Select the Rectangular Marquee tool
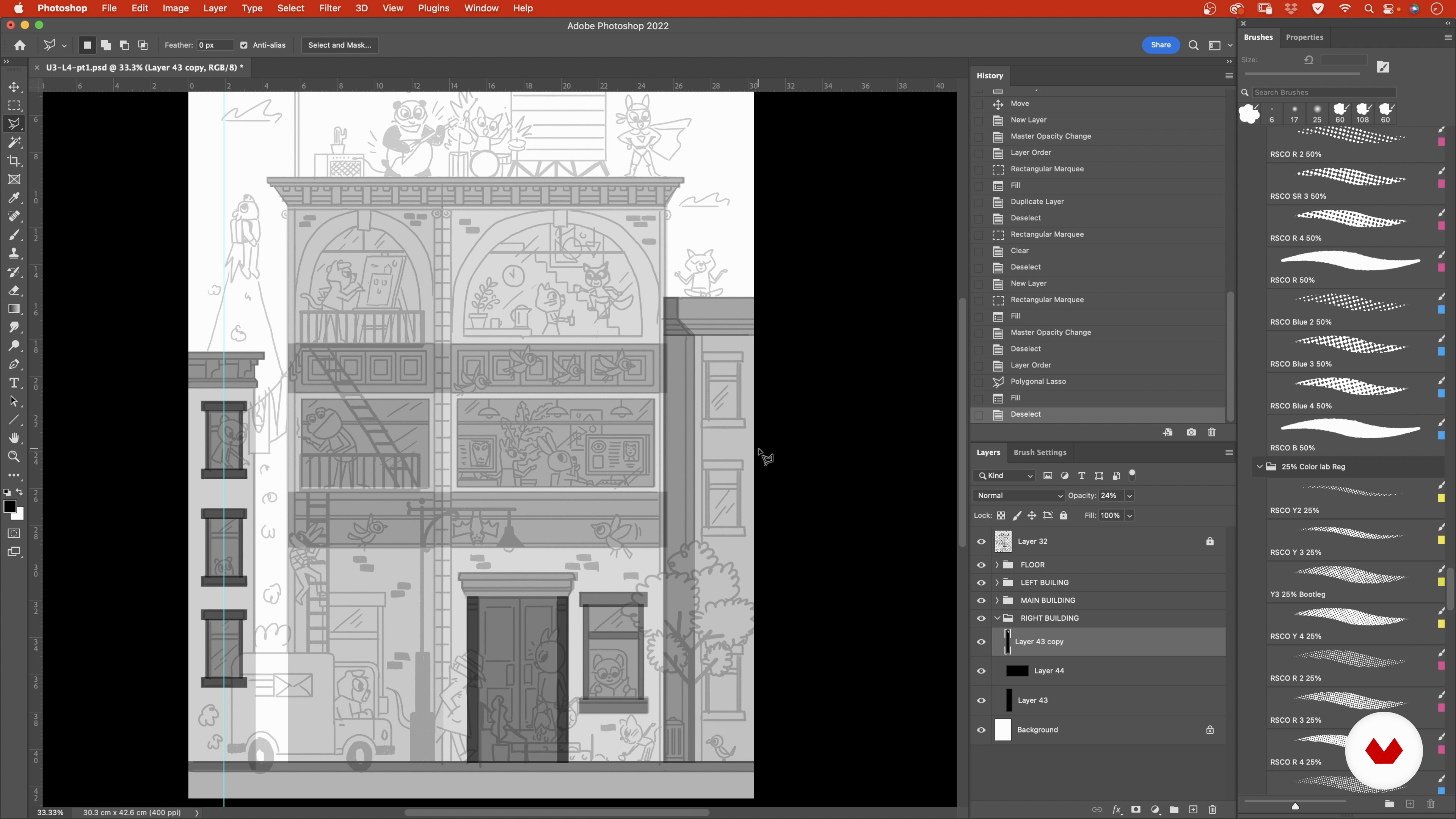The image size is (1456, 819). [14, 106]
